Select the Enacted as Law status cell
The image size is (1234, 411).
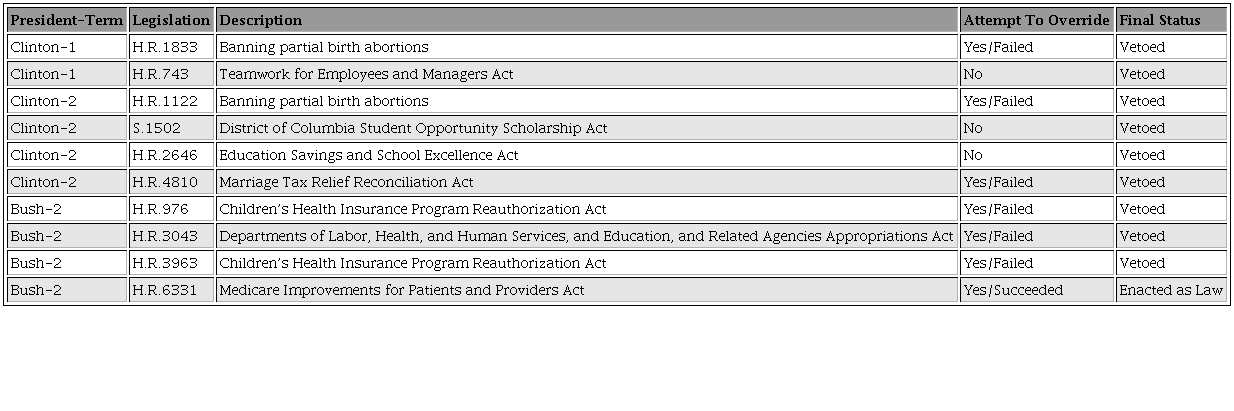click(1171, 290)
